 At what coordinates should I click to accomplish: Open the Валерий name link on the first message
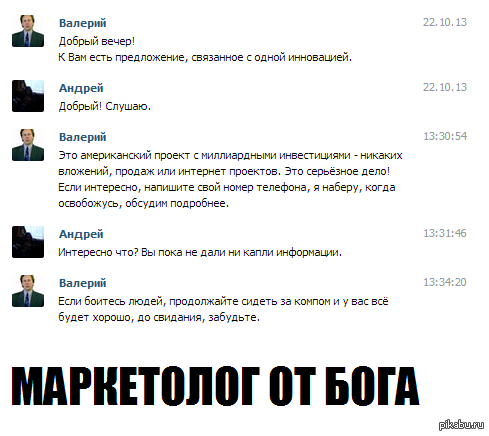click(x=83, y=23)
